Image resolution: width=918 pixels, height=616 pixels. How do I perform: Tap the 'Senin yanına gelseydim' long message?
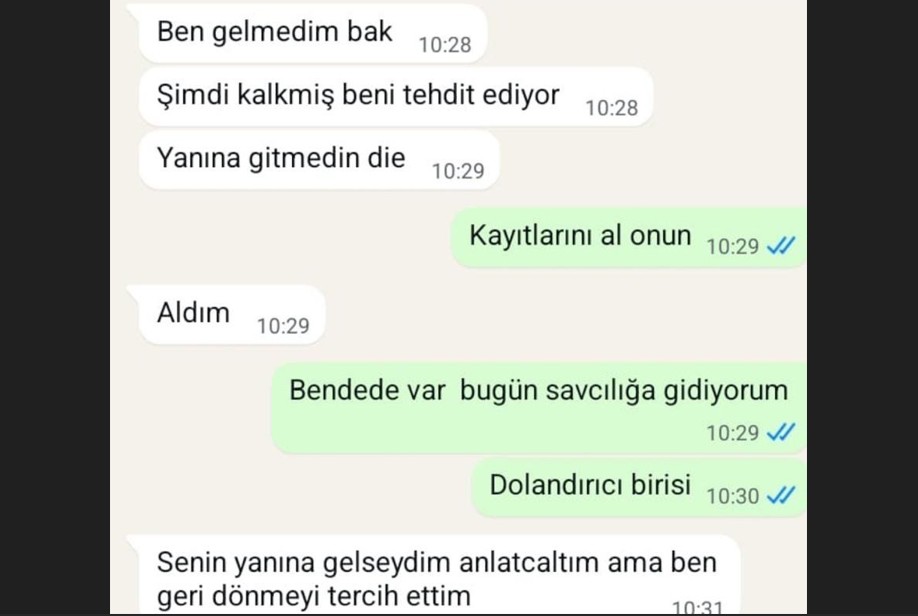click(440, 575)
